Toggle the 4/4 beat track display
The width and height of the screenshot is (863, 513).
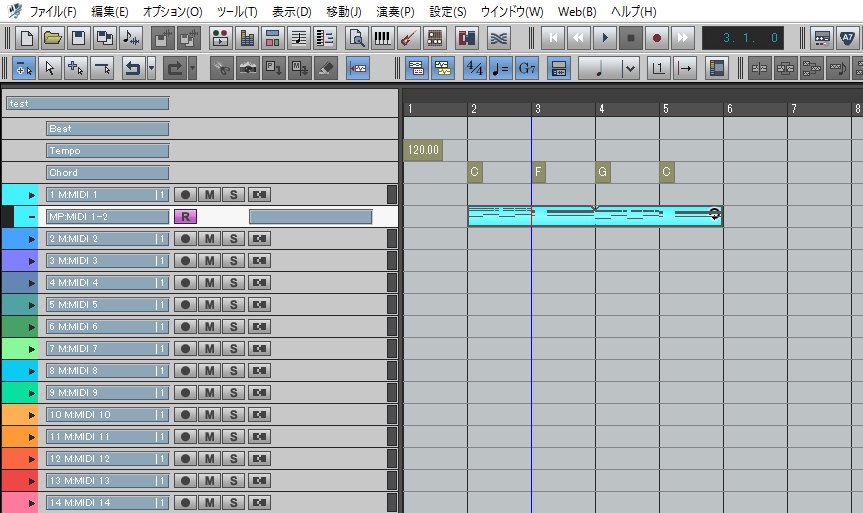pos(474,69)
